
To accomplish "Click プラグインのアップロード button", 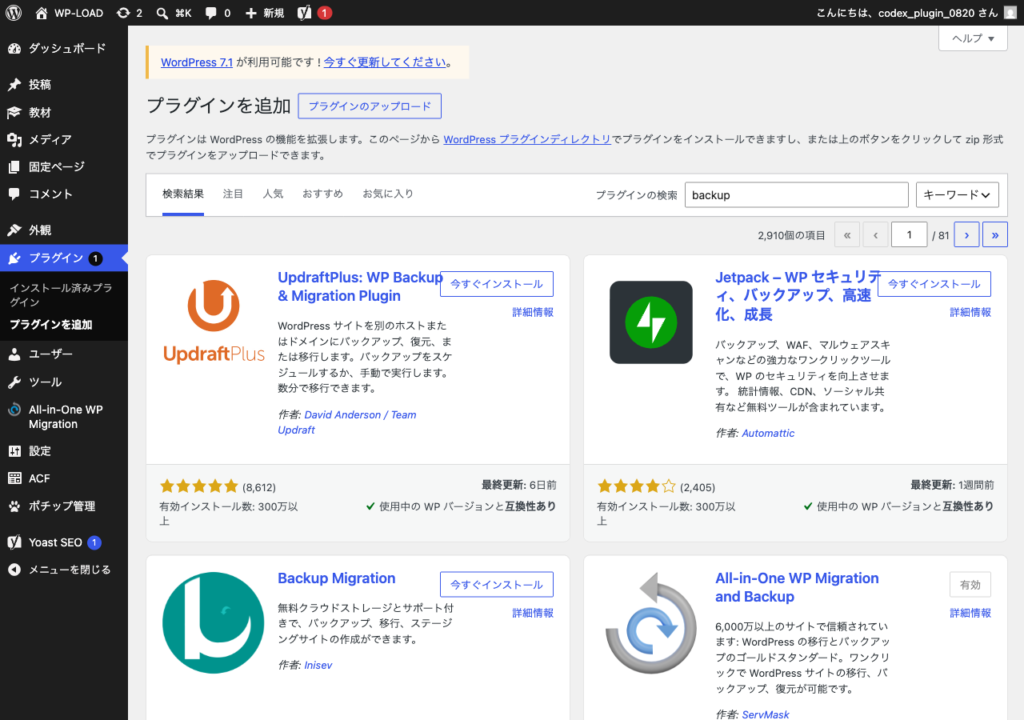I will [370, 106].
